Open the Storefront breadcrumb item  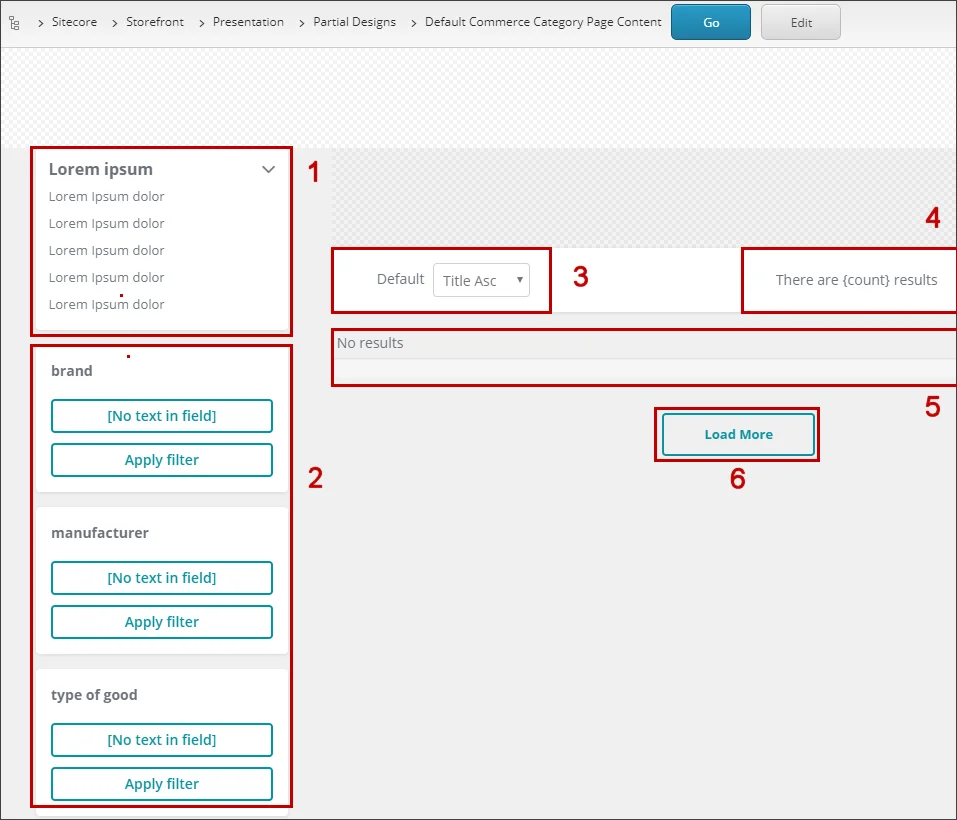click(x=154, y=22)
